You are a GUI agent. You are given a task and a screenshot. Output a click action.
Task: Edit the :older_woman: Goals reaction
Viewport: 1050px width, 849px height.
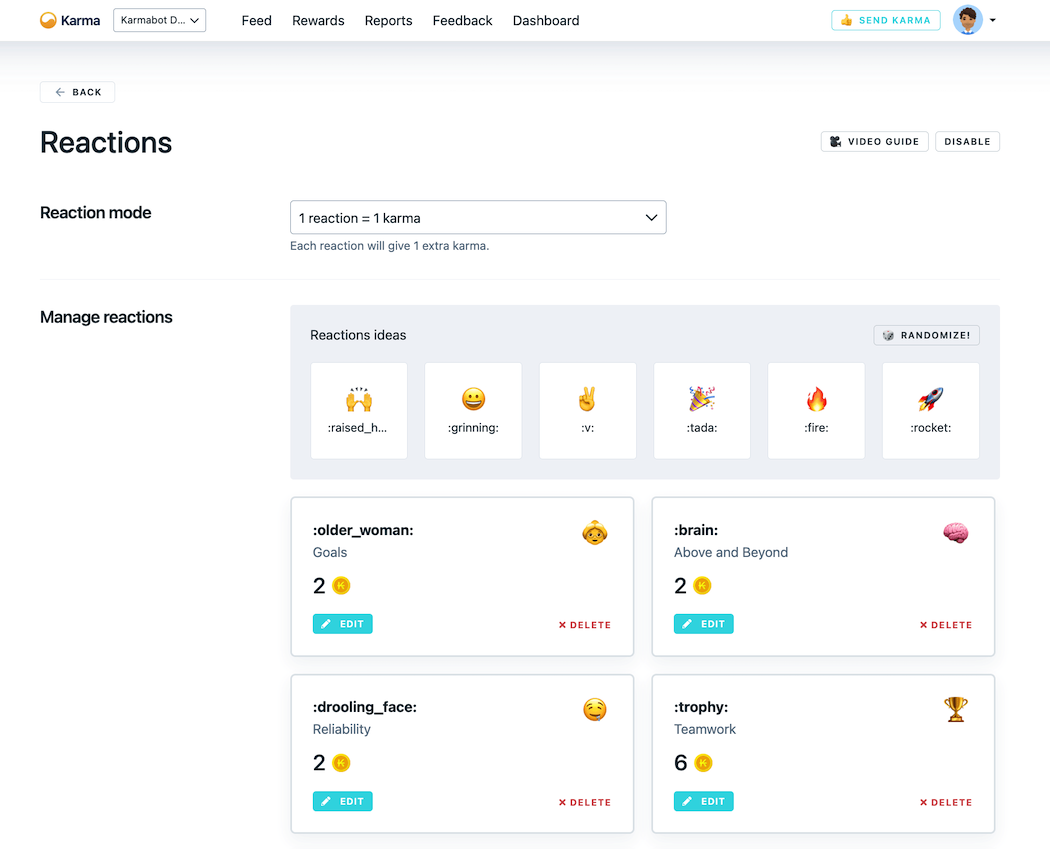coord(342,623)
